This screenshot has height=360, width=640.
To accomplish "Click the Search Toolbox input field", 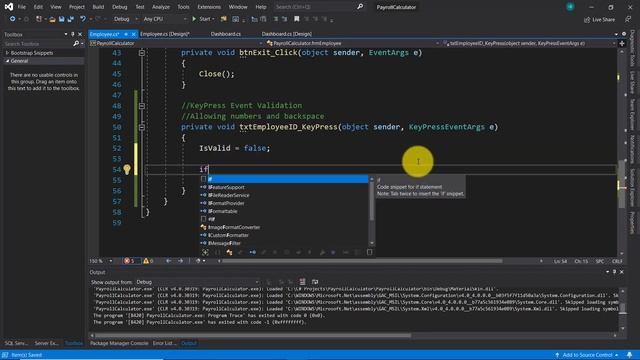I will (38, 43).
